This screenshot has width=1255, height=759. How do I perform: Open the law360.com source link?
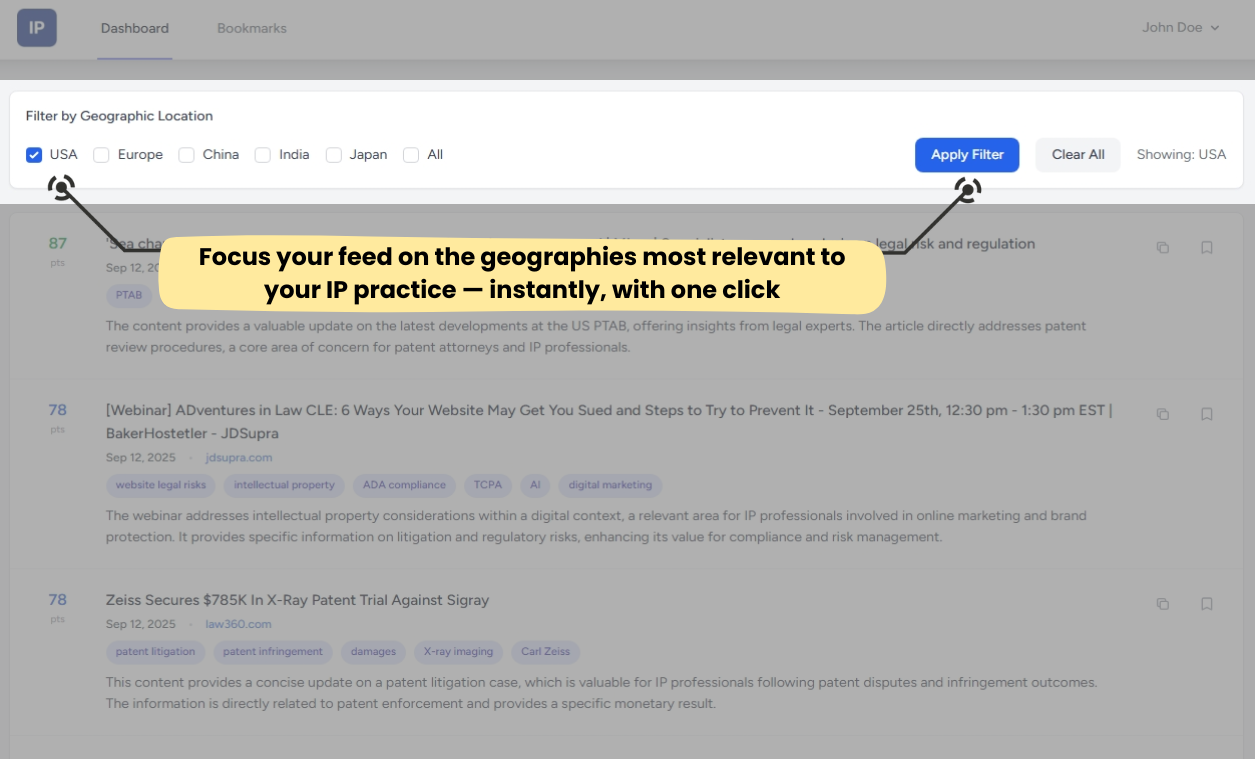click(x=238, y=624)
